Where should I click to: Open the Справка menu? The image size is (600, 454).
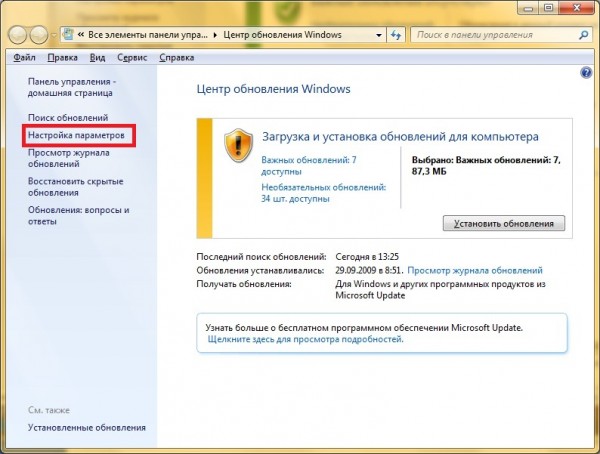coord(176,57)
